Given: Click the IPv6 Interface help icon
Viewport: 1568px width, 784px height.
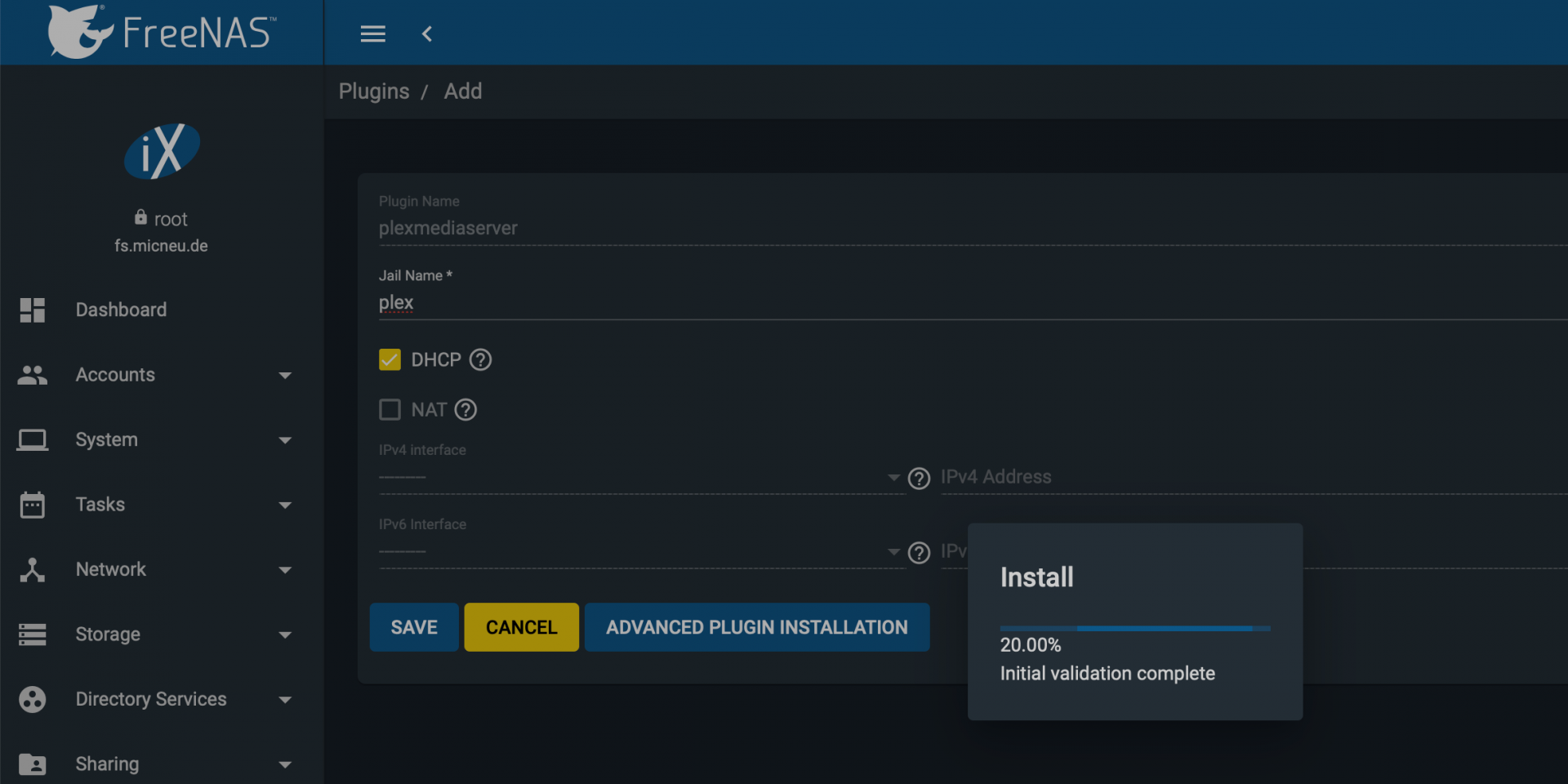Looking at the screenshot, I should [x=919, y=553].
